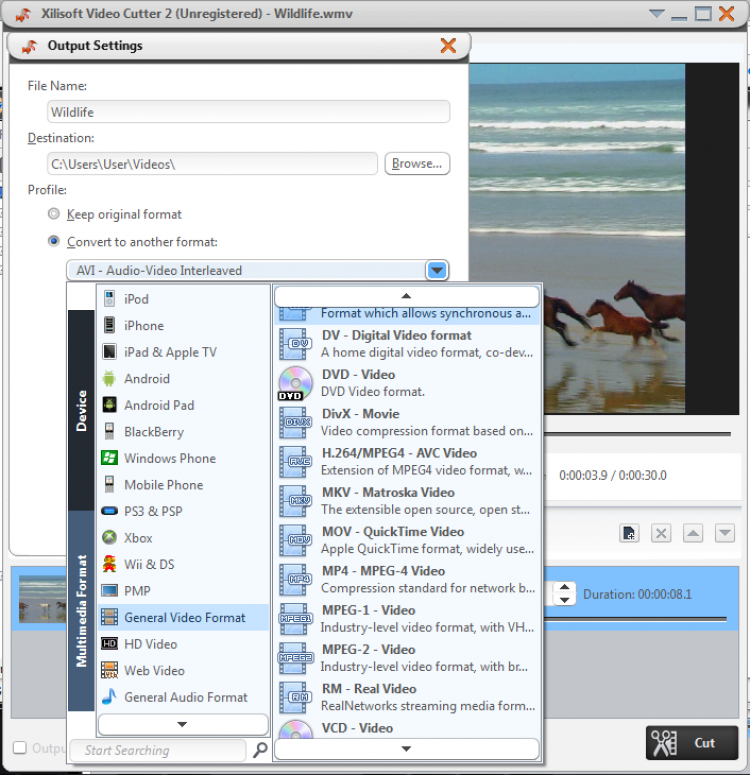Screen dimensions: 750x775
Task: Click the Web Video icon
Action: pyautogui.click(x=109, y=670)
